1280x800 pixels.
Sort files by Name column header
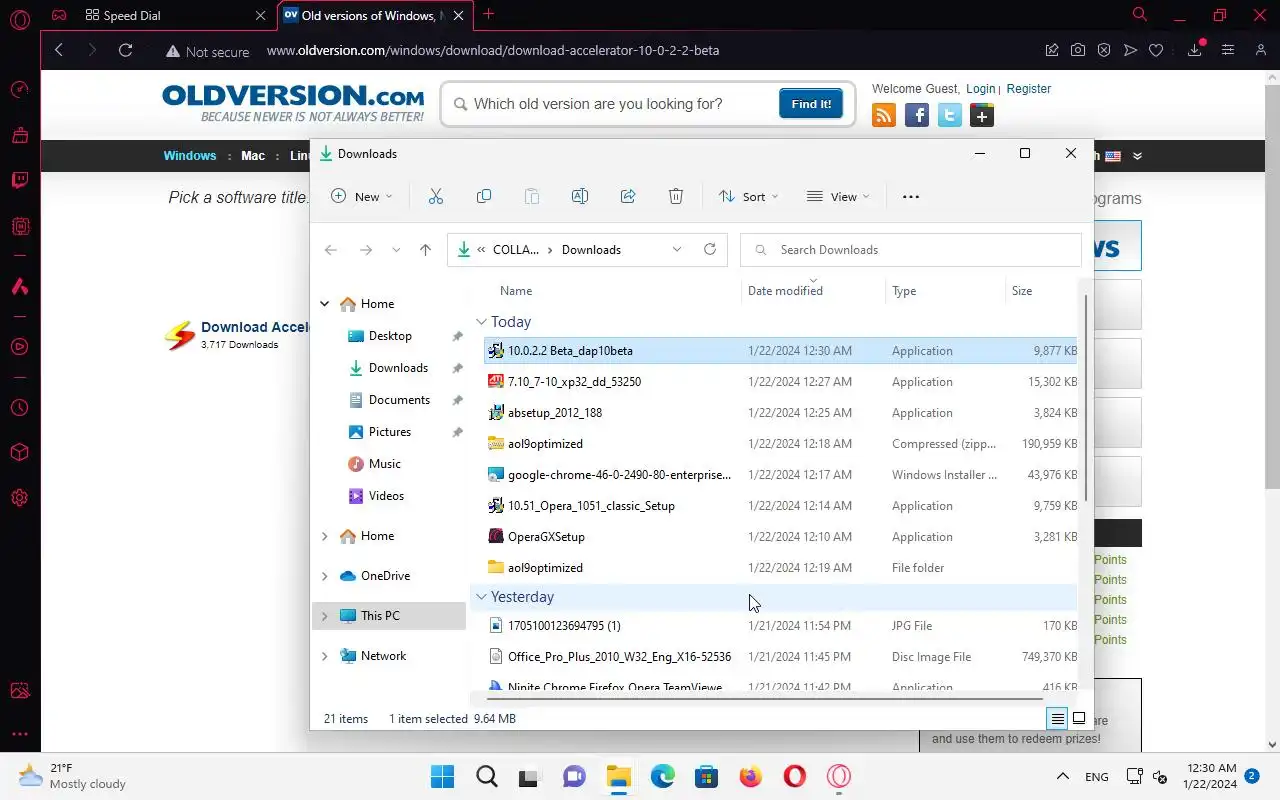(516, 291)
